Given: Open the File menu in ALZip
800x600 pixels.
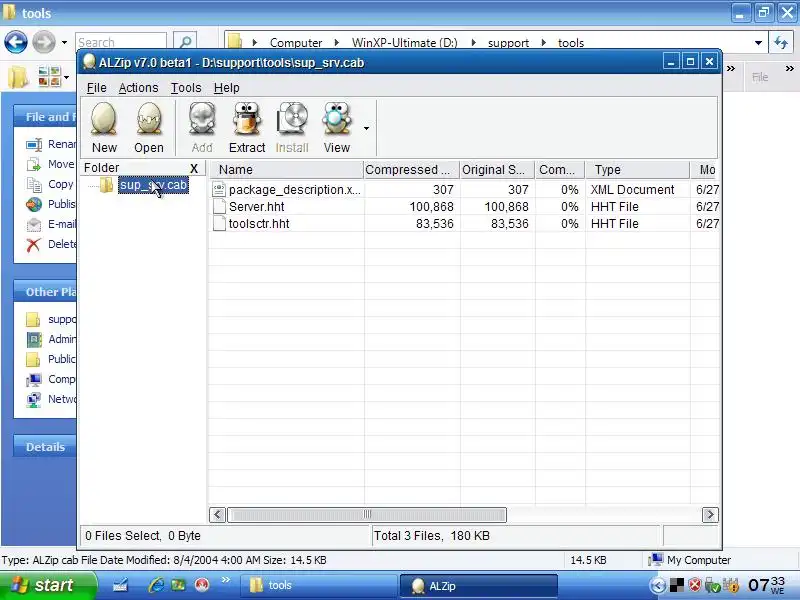Looking at the screenshot, I should (x=96, y=88).
